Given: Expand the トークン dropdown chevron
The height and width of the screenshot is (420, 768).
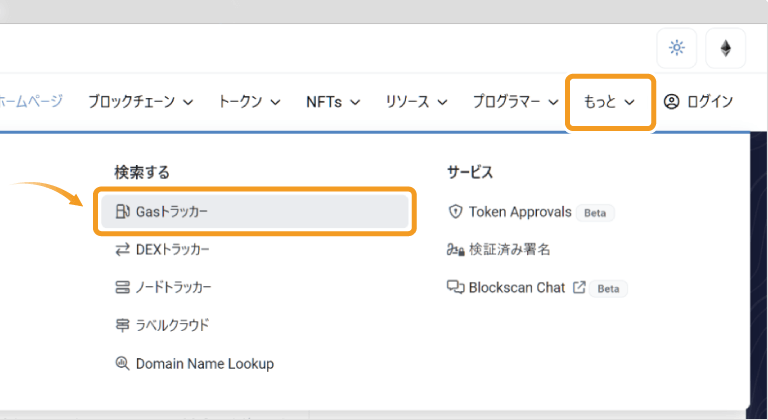Looking at the screenshot, I should pyautogui.click(x=276, y=102).
